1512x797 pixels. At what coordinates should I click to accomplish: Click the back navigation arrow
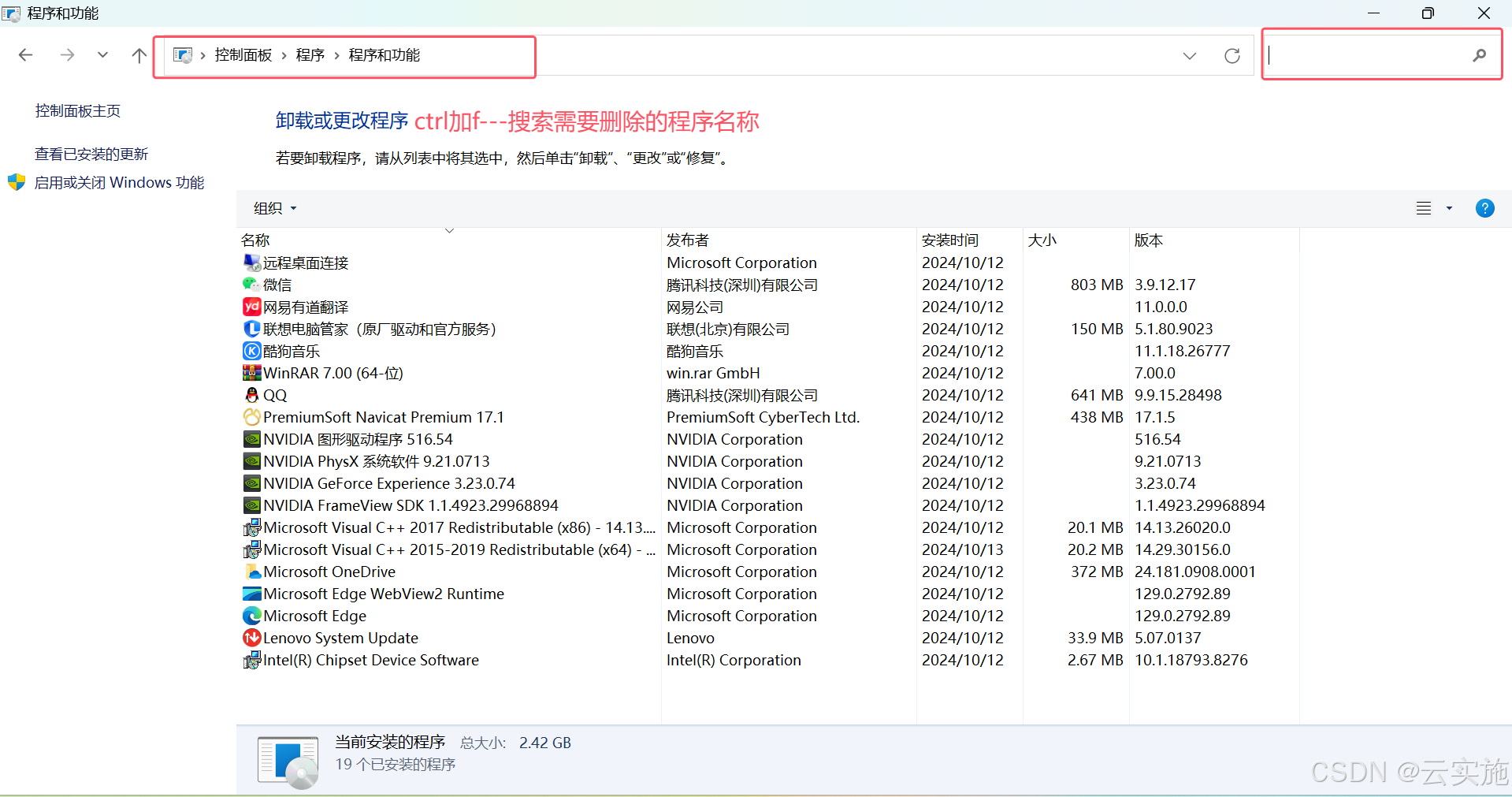click(x=25, y=54)
